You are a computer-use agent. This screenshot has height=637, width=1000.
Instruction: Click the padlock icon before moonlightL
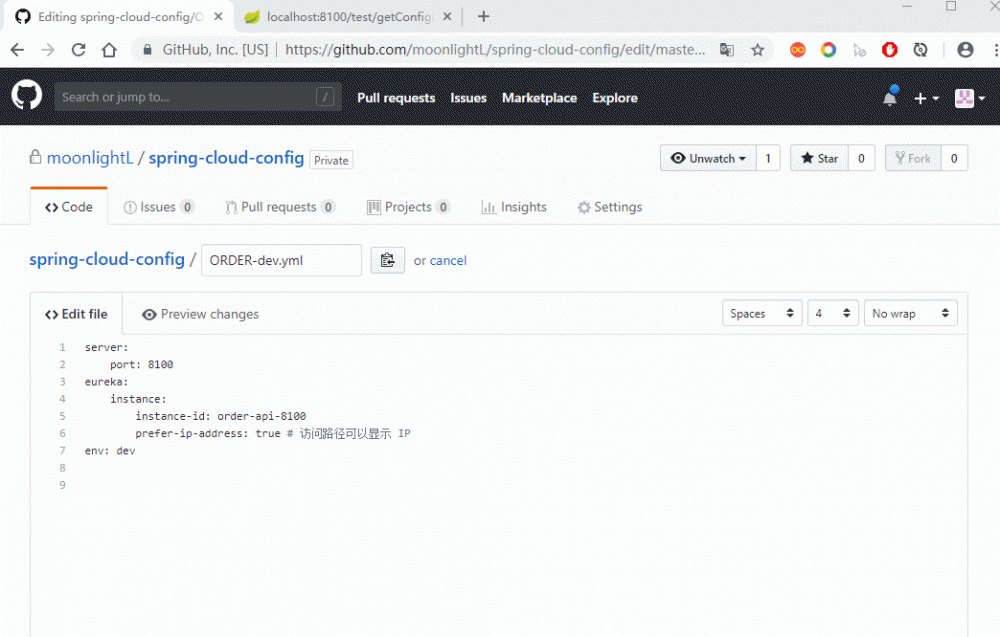34,158
